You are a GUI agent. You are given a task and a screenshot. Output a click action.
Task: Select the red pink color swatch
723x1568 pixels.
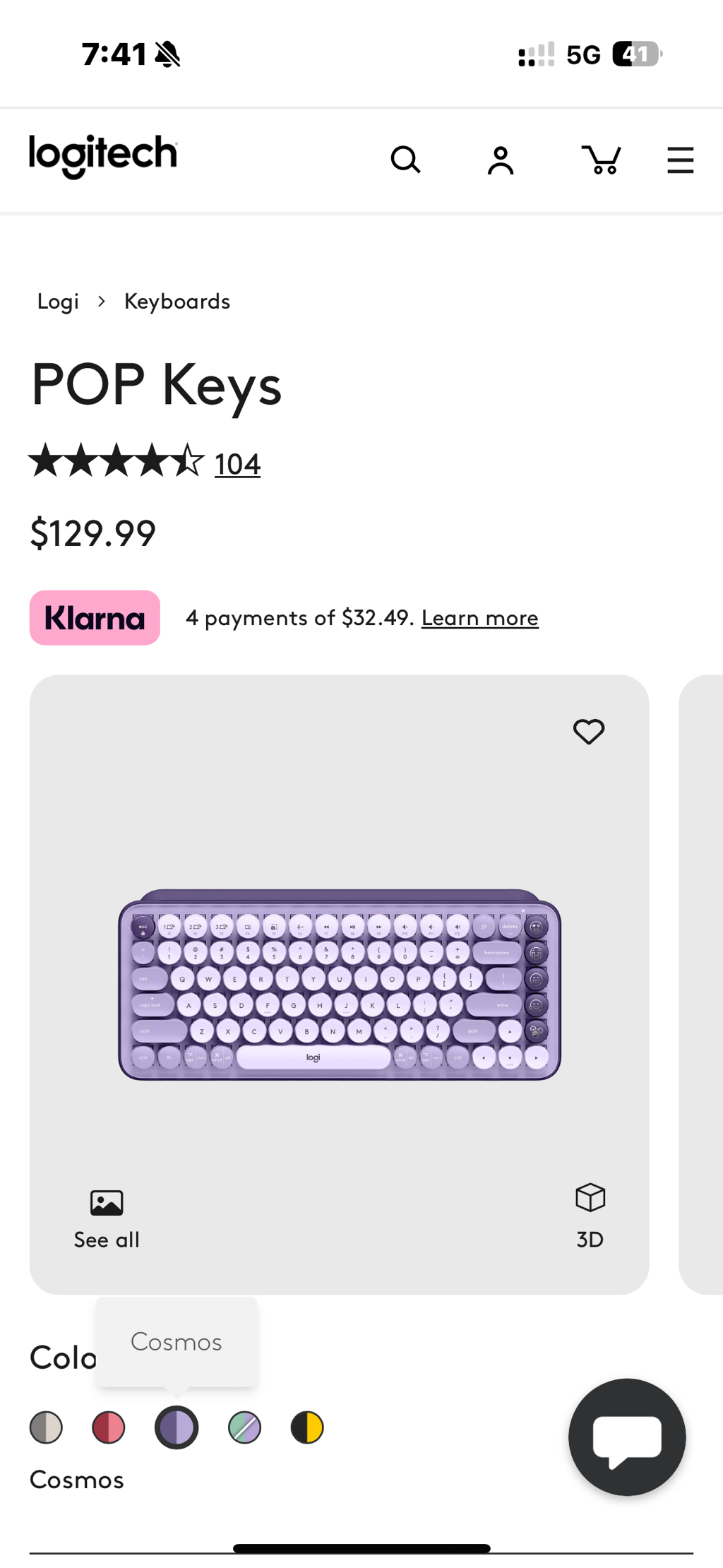click(x=109, y=1427)
